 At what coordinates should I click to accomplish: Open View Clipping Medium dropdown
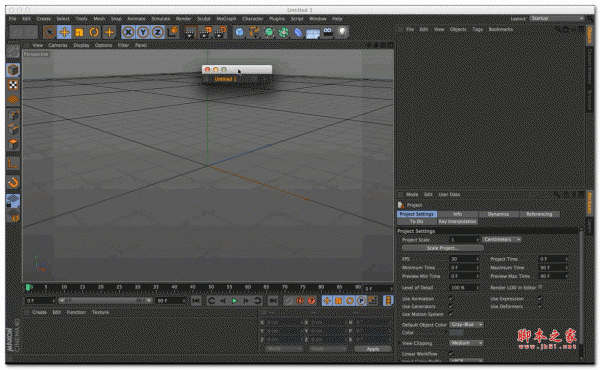[466, 343]
